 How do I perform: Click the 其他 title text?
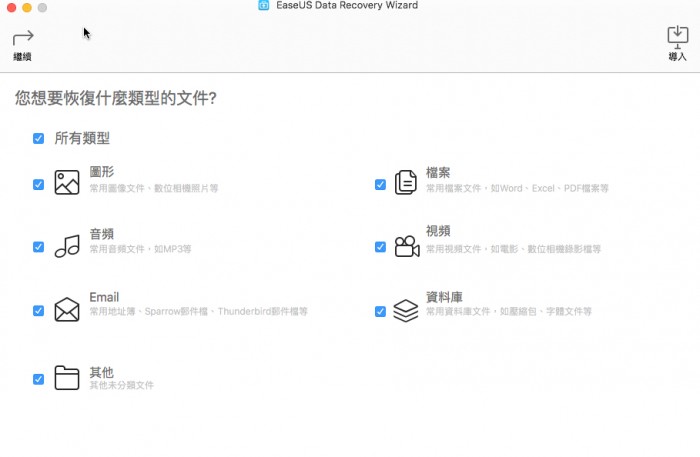click(x=102, y=372)
